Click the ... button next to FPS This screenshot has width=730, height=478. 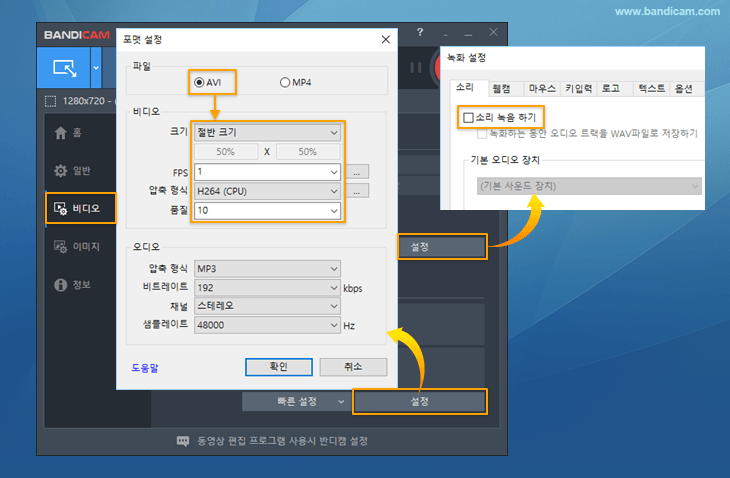click(357, 172)
